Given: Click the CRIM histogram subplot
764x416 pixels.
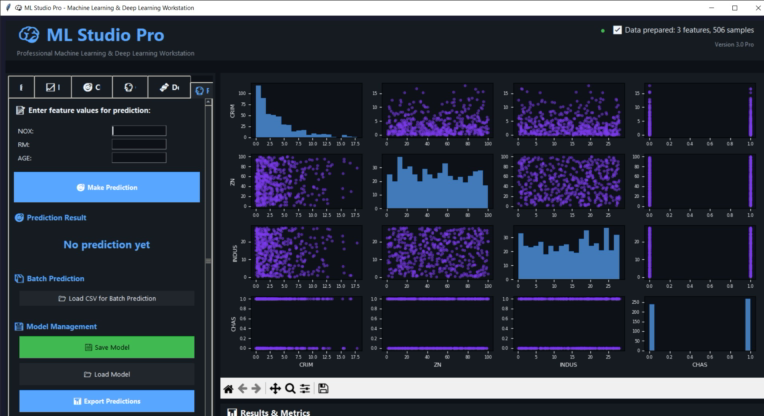Looking at the screenshot, I should click(x=306, y=110).
